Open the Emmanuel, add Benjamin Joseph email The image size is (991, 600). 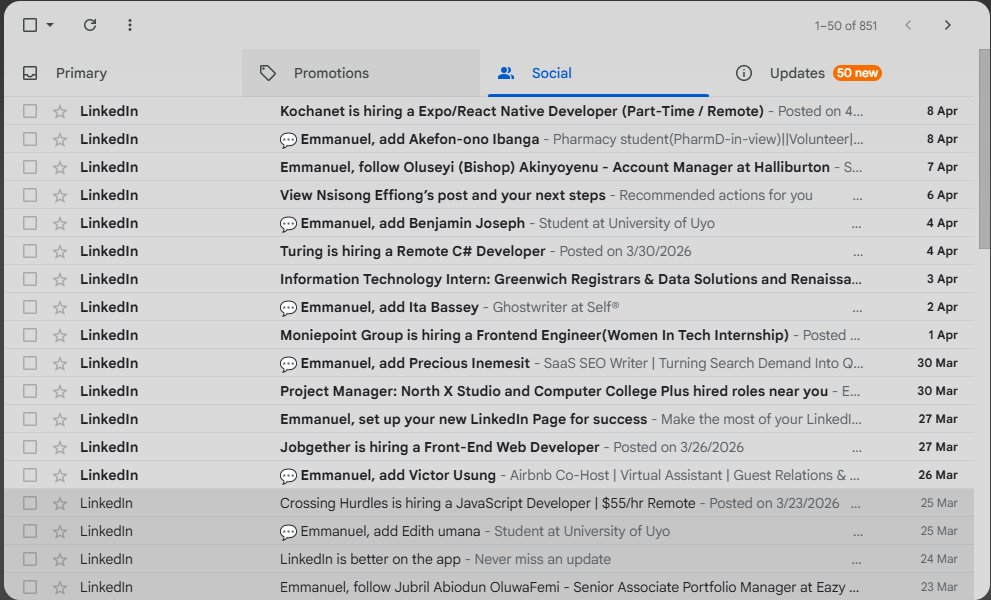[x=489, y=223]
